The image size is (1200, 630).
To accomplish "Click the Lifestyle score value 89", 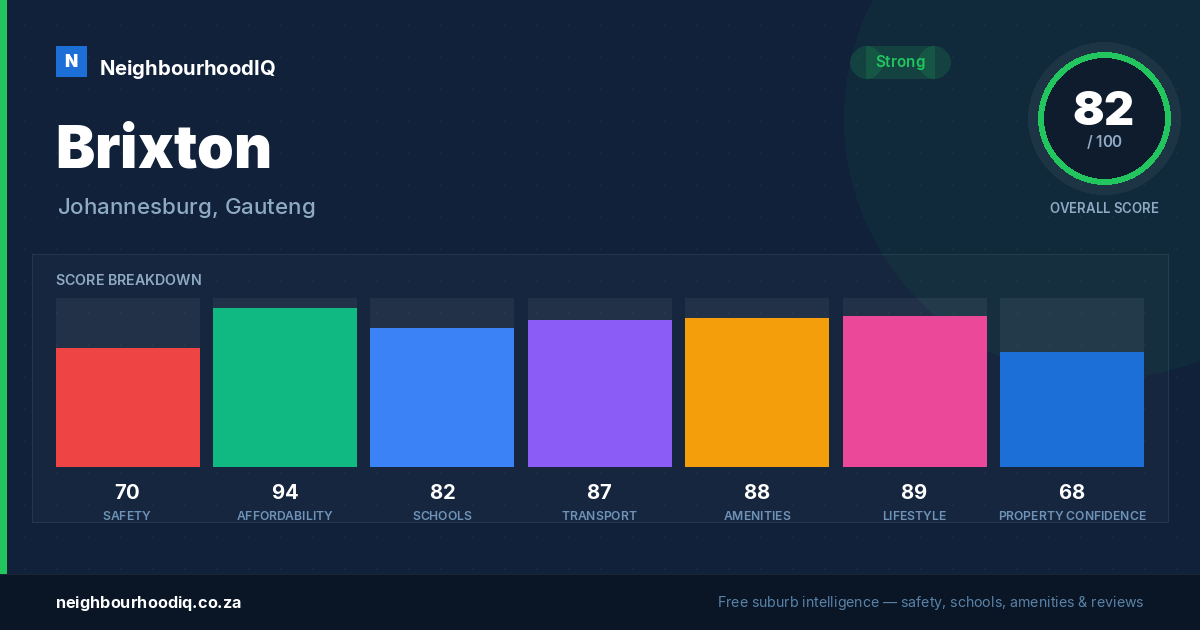I will [914, 492].
